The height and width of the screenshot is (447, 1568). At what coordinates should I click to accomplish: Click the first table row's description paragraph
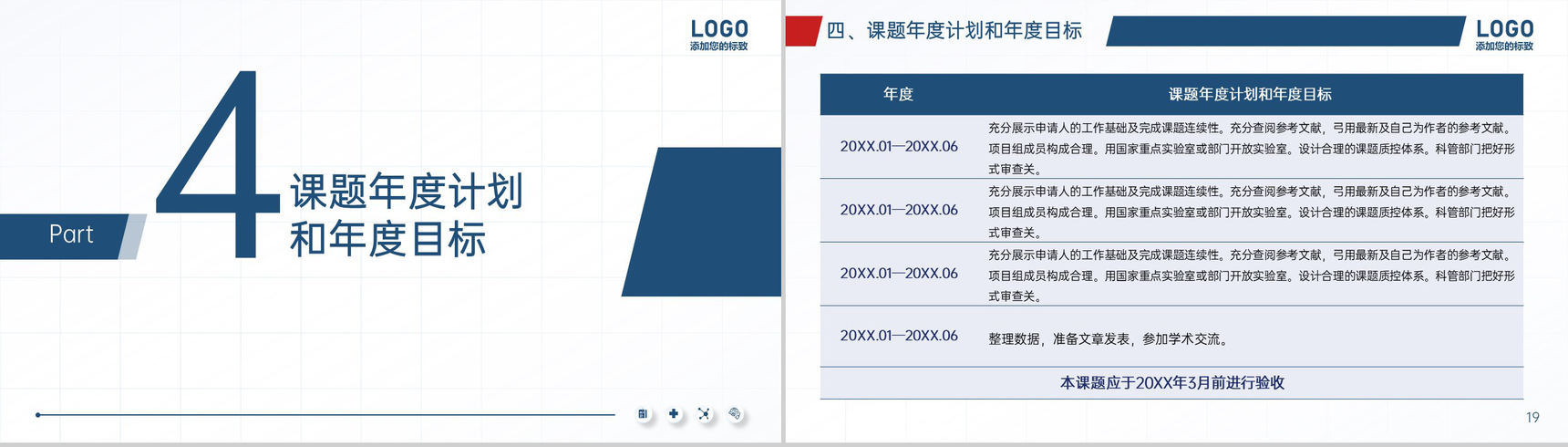1252,148
